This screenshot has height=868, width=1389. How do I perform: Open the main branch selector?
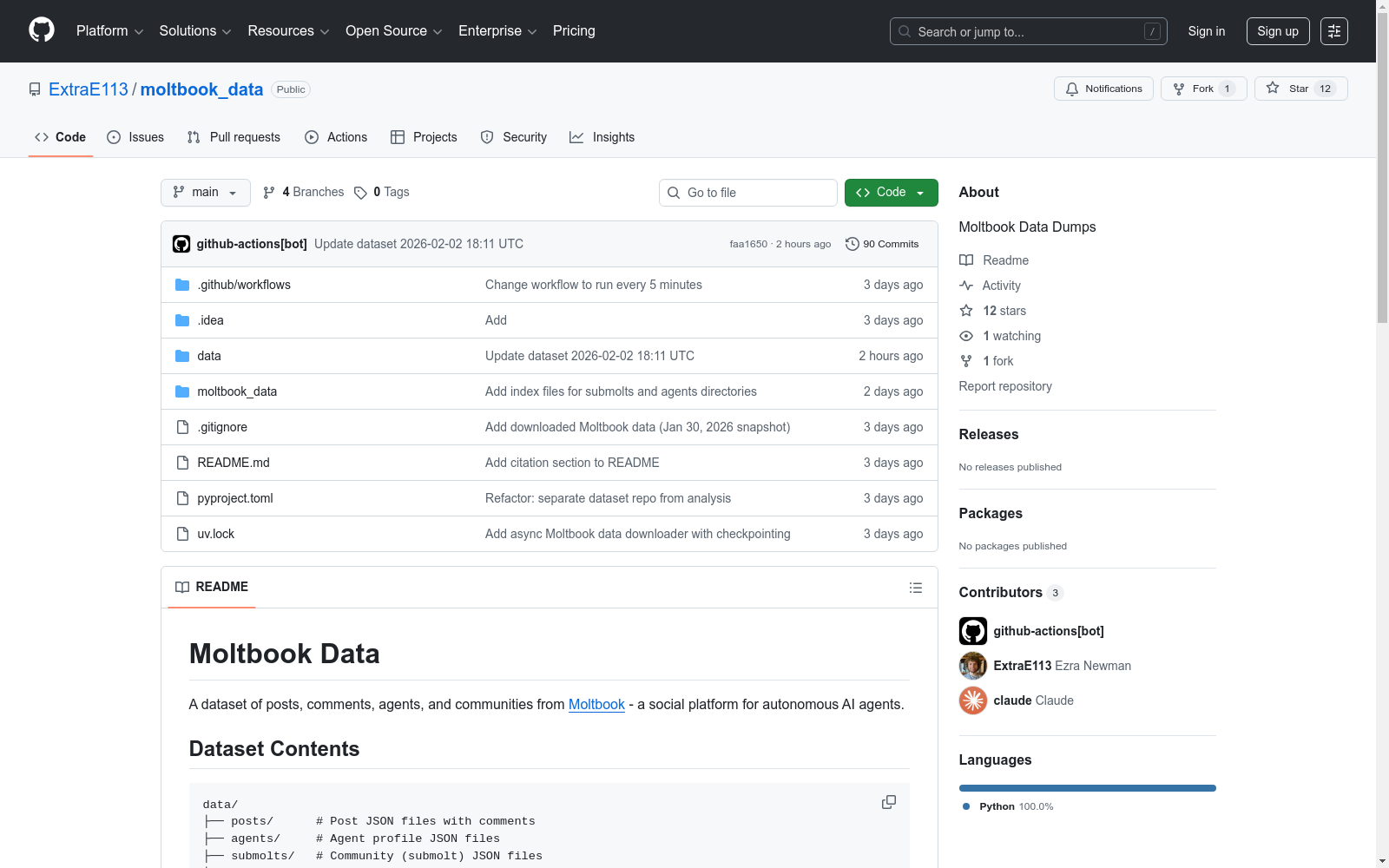[206, 193]
